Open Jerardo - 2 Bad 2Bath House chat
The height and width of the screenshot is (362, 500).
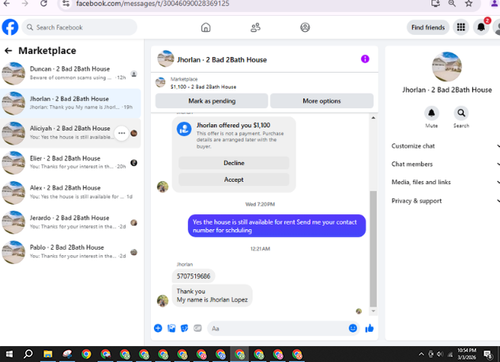pyautogui.click(x=70, y=222)
